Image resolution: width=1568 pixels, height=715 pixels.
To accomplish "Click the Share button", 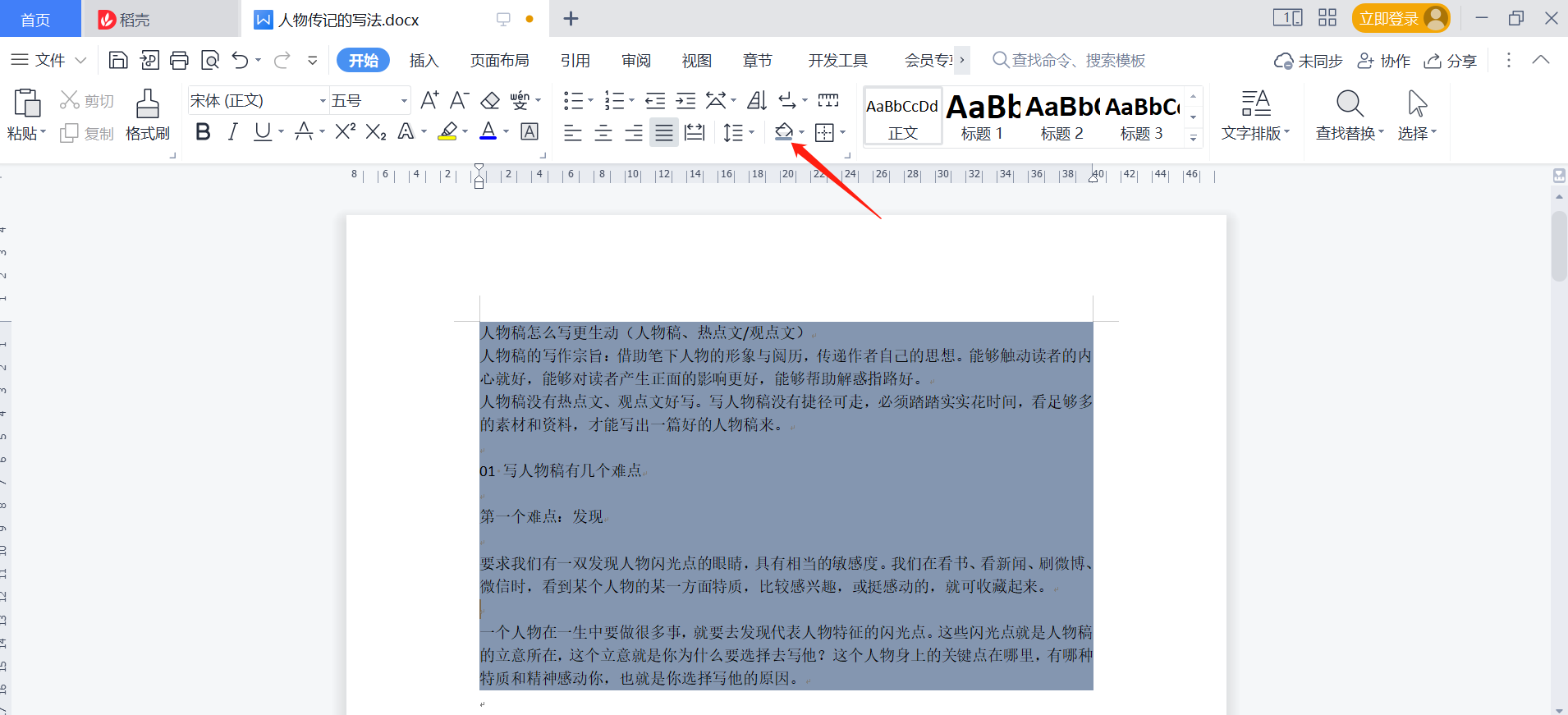I will (x=1451, y=61).
